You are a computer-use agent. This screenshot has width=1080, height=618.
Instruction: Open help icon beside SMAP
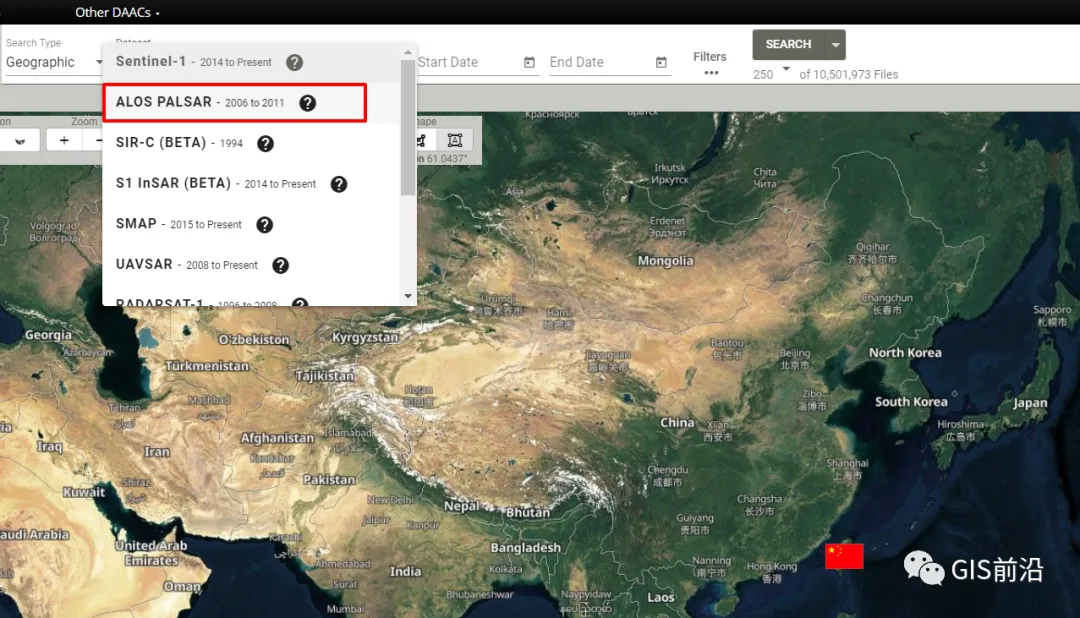(x=264, y=225)
